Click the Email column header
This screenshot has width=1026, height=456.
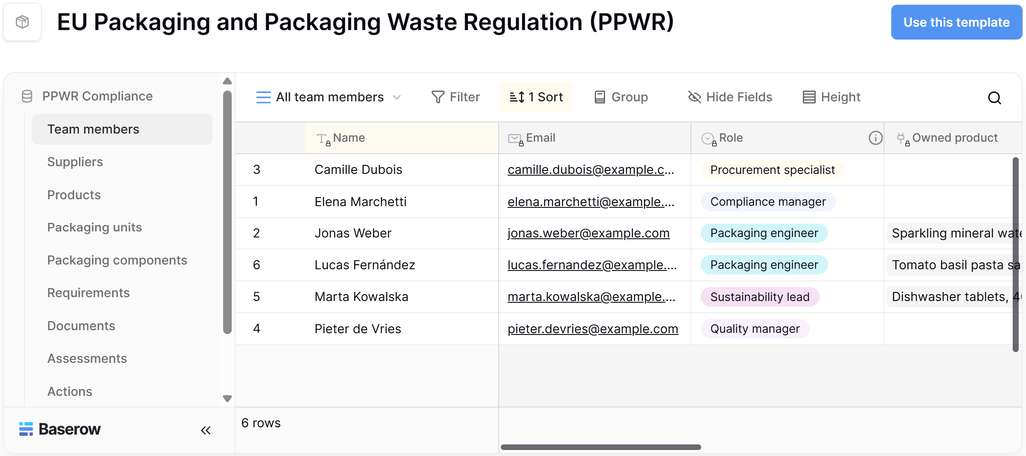[x=595, y=138]
